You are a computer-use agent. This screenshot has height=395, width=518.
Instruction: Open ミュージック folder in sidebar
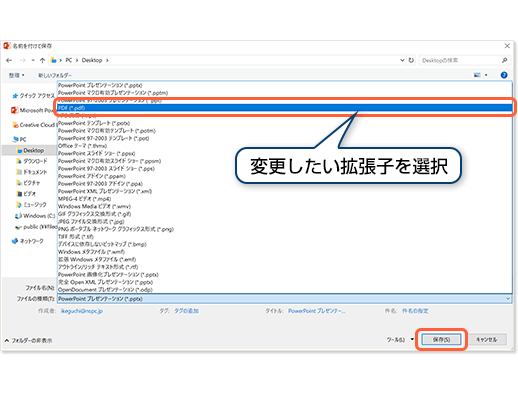coord(31,205)
